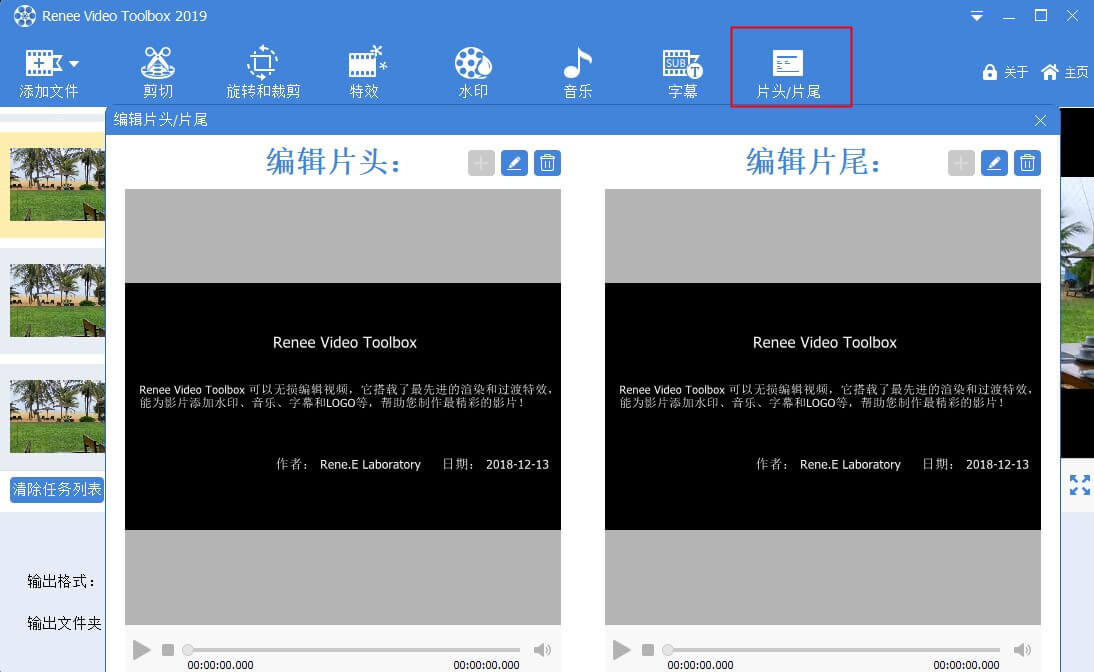Select the second video thumbnail in list
Image resolution: width=1094 pixels, height=672 pixels.
[57, 300]
